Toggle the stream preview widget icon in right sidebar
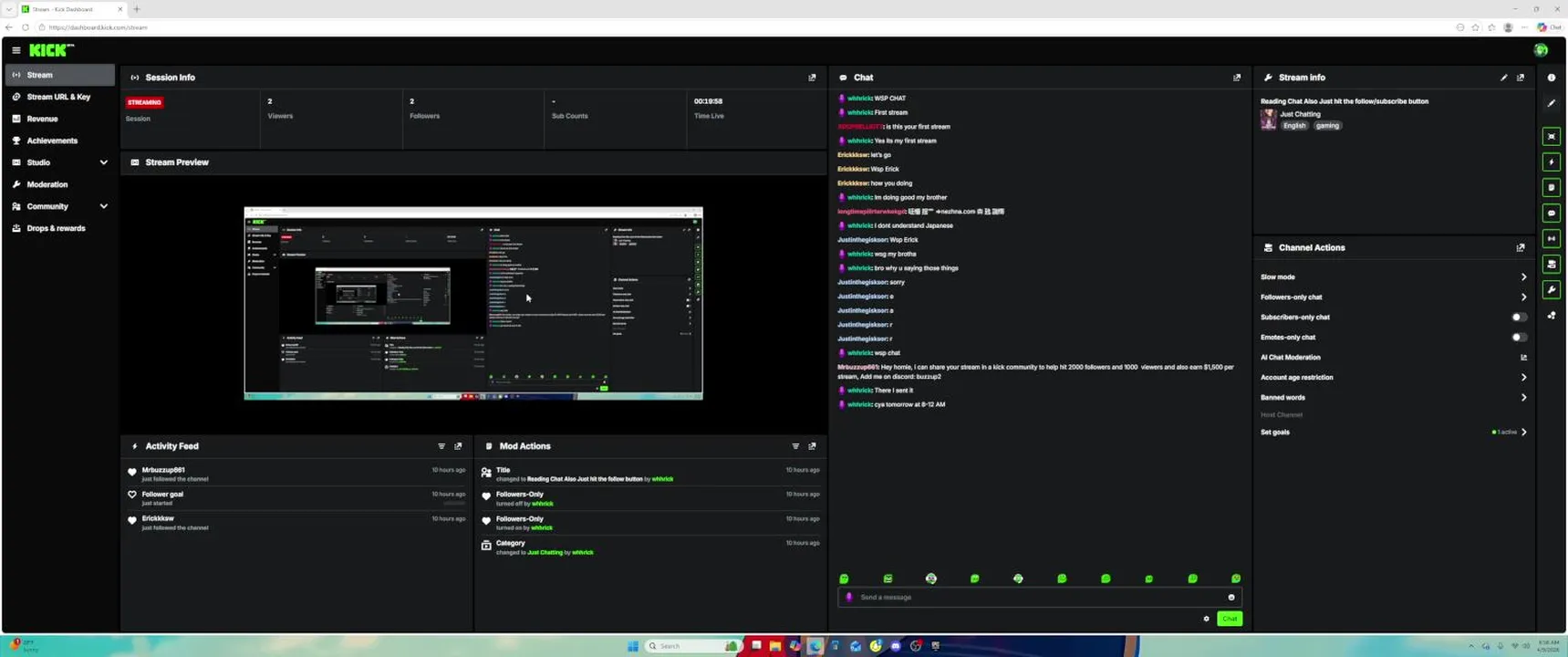Image resolution: width=1568 pixels, height=657 pixels. click(x=1552, y=137)
